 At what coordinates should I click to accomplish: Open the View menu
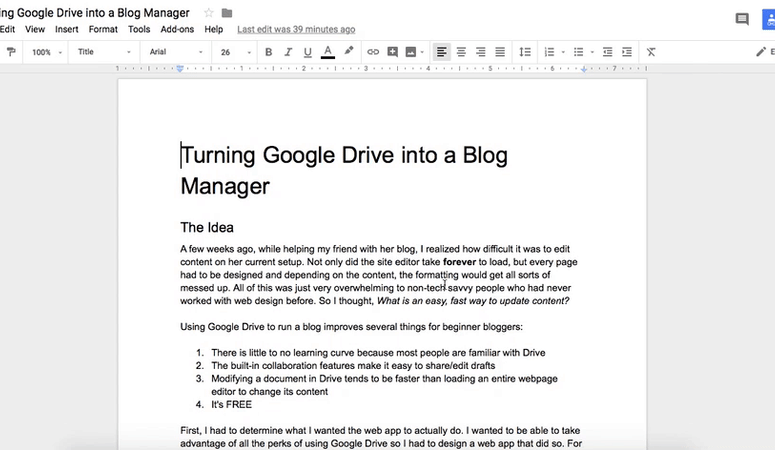coord(35,29)
